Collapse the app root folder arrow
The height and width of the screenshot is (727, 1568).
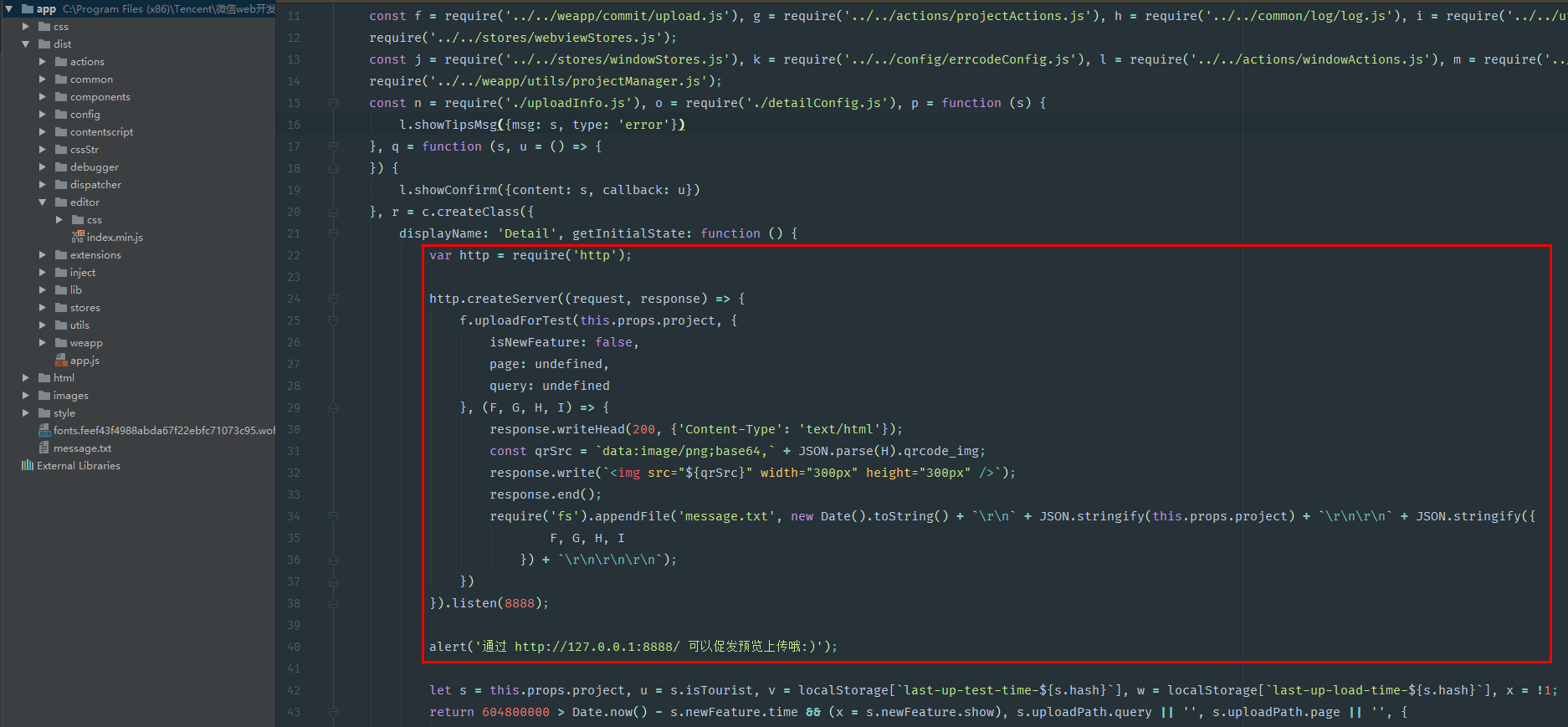tap(8, 9)
